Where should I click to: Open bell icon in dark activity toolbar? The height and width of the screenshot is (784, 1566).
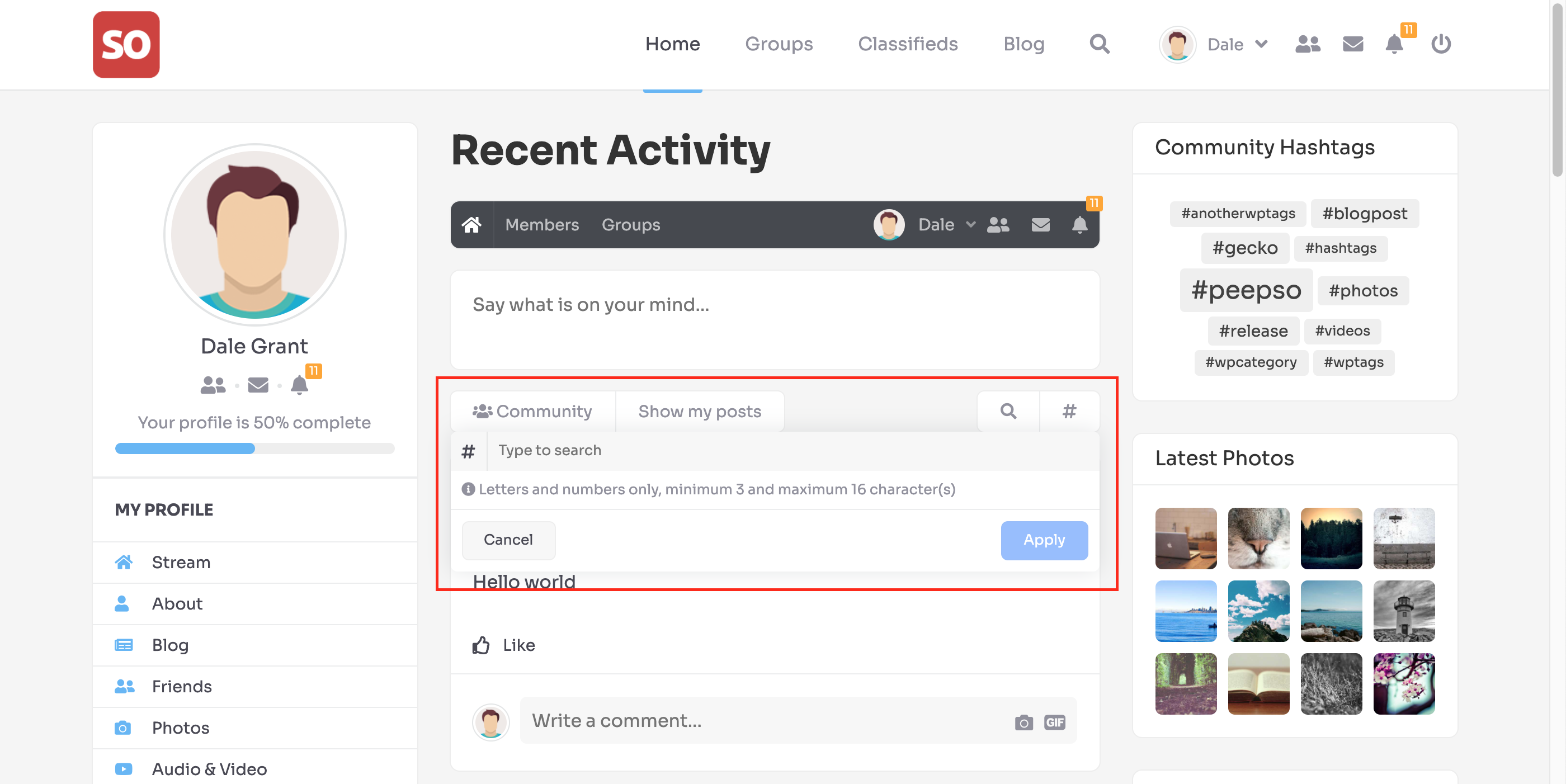tap(1079, 225)
